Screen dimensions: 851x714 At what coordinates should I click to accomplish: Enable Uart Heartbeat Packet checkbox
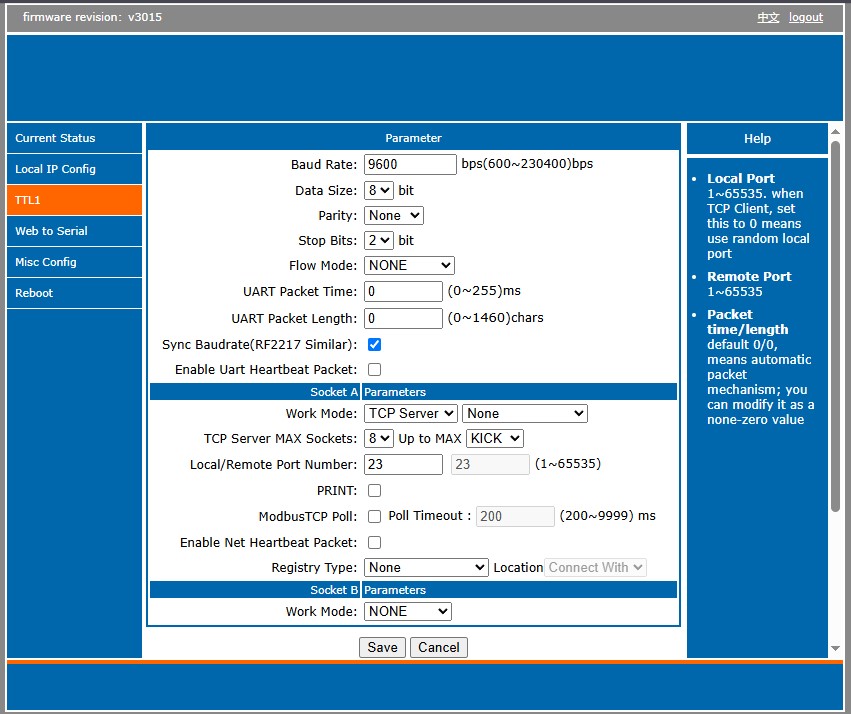tap(374, 370)
